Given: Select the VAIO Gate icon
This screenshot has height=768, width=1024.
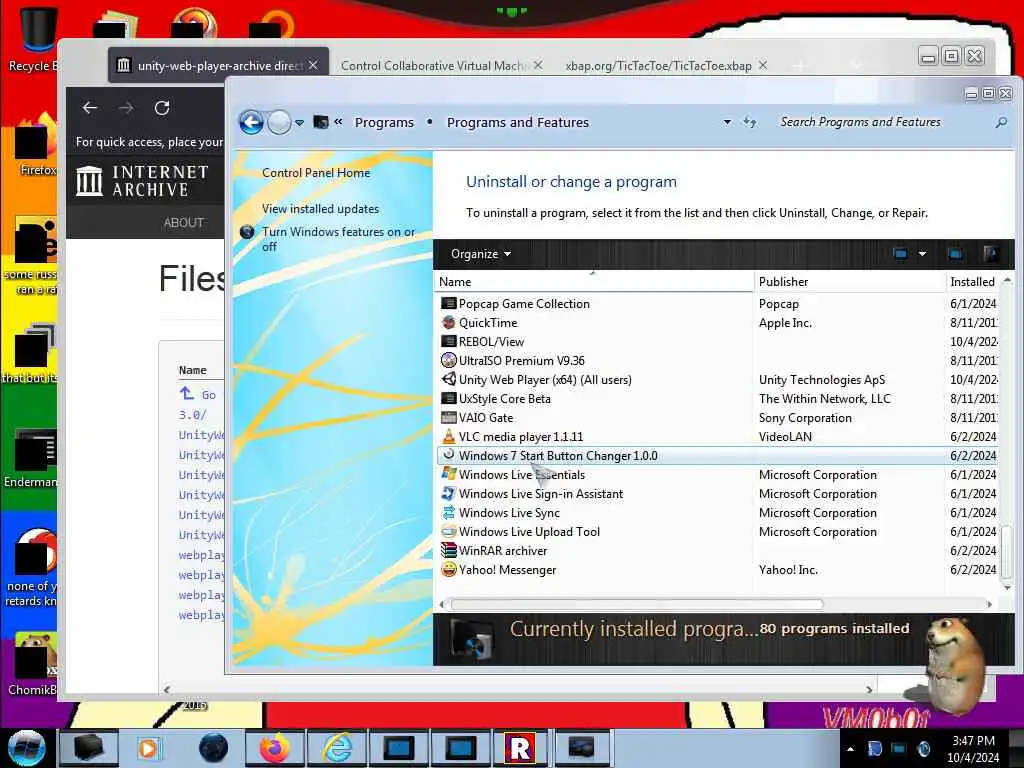Looking at the screenshot, I should (448, 417).
